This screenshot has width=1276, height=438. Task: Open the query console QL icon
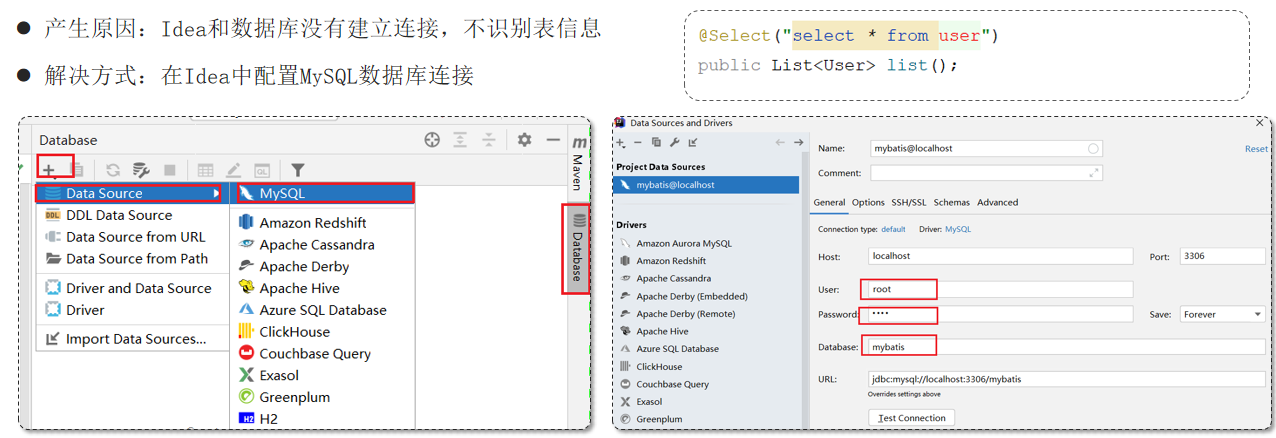(x=261, y=170)
